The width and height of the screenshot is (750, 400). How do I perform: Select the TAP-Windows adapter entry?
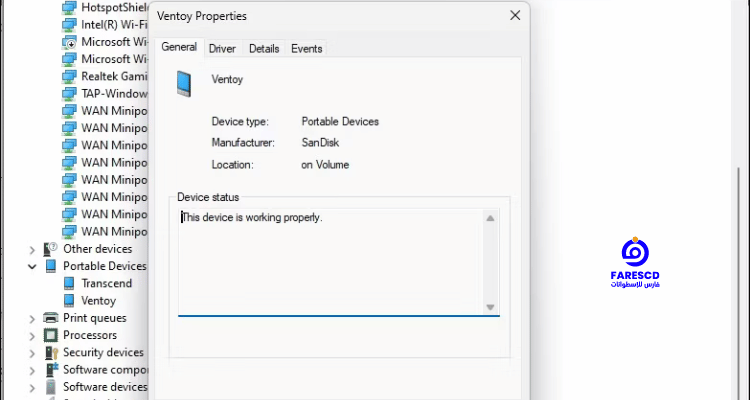coord(114,93)
